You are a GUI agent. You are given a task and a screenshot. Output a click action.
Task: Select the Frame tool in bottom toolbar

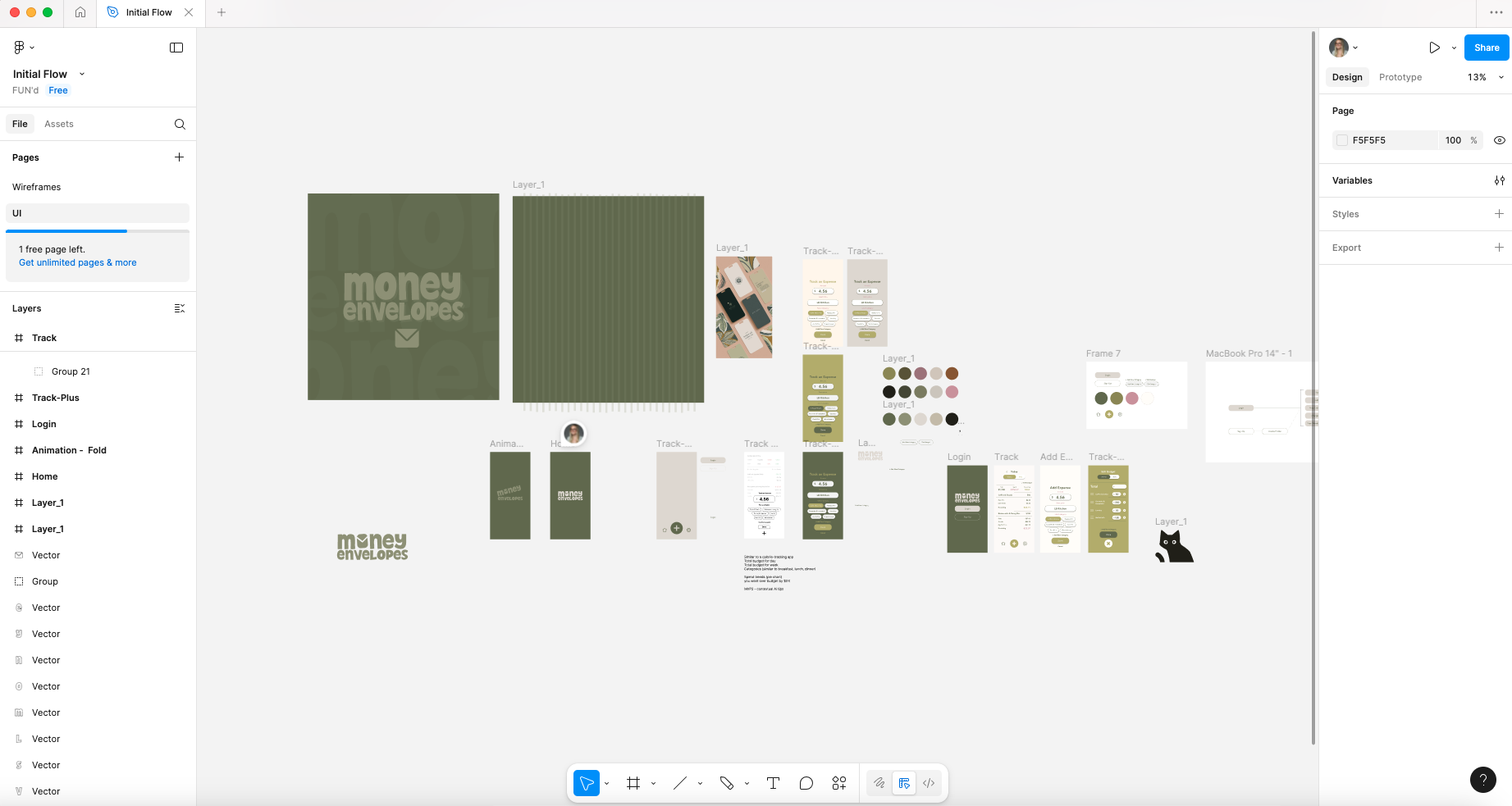[x=633, y=783]
